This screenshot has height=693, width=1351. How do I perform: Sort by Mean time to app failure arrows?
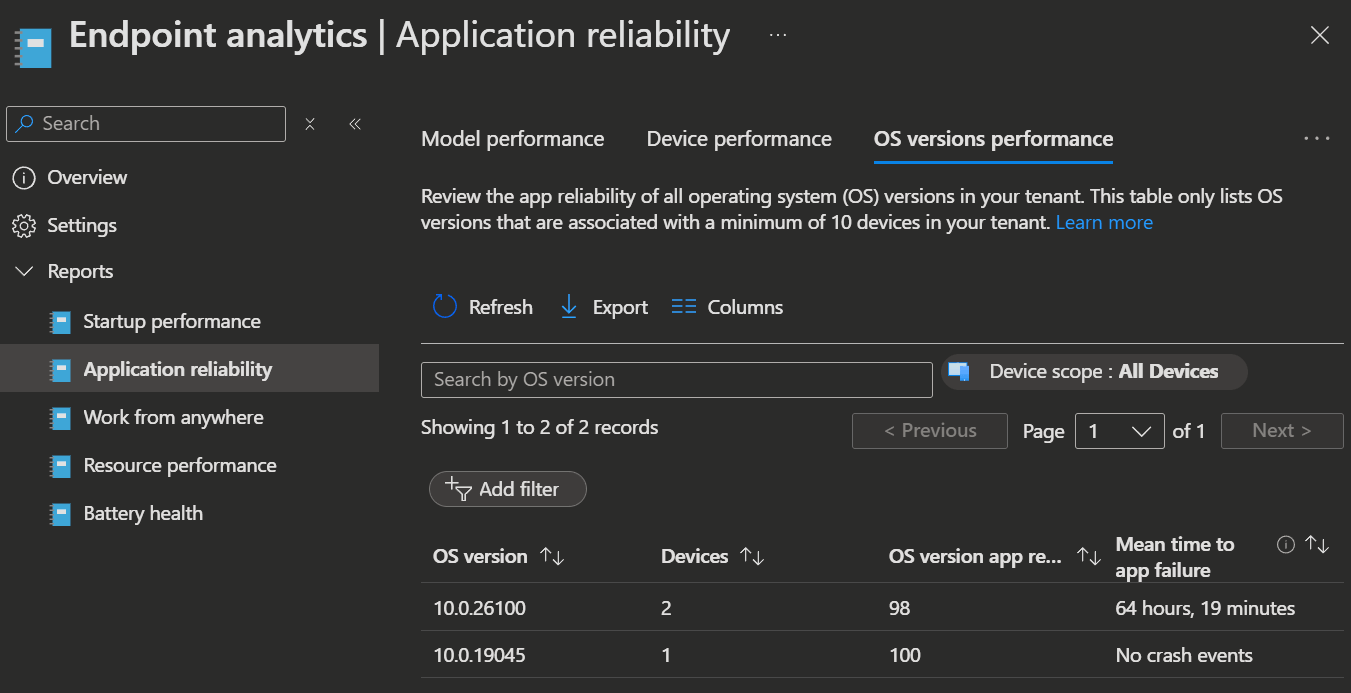(x=1317, y=545)
